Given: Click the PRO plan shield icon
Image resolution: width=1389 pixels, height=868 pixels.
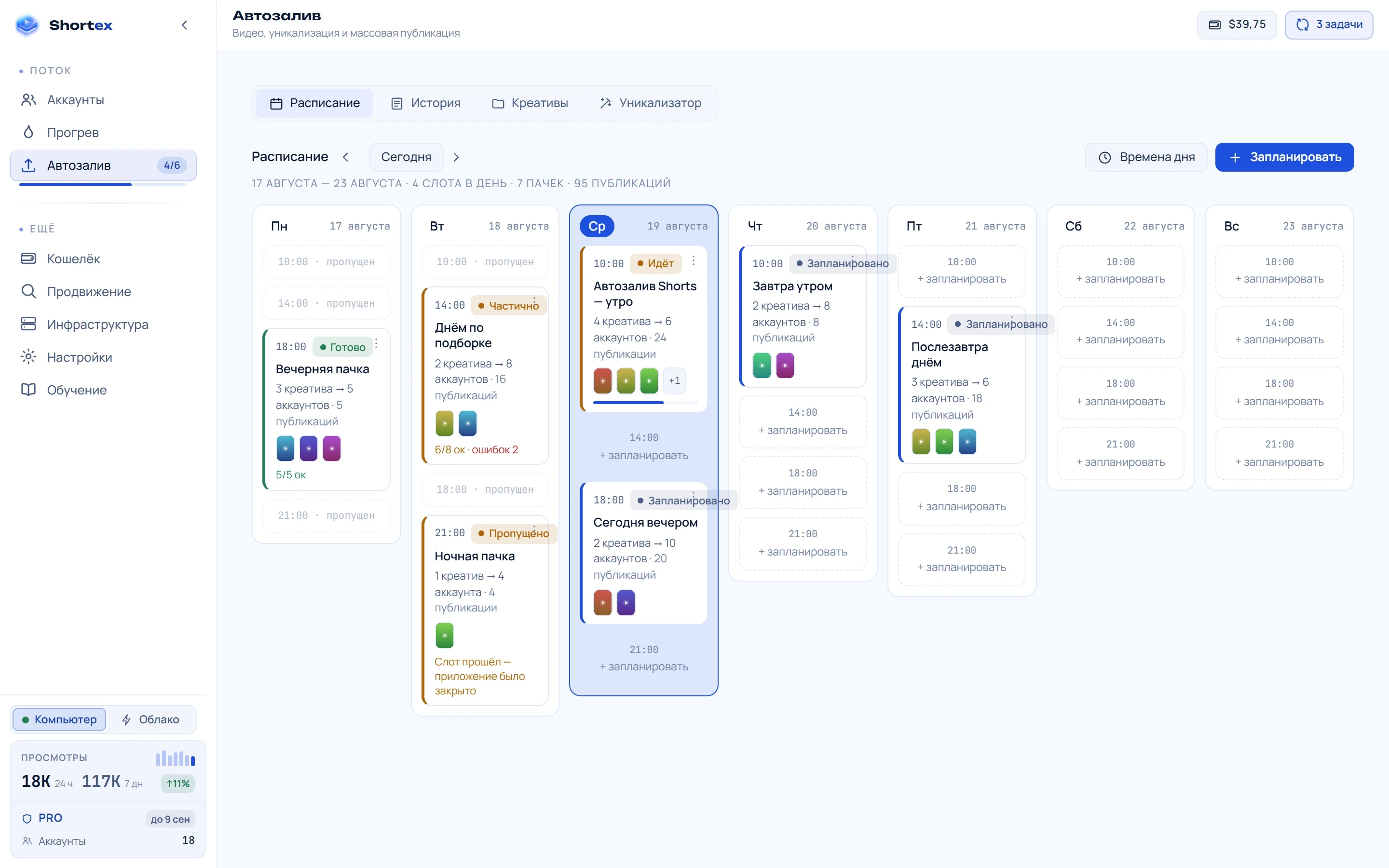Looking at the screenshot, I should (x=27, y=819).
